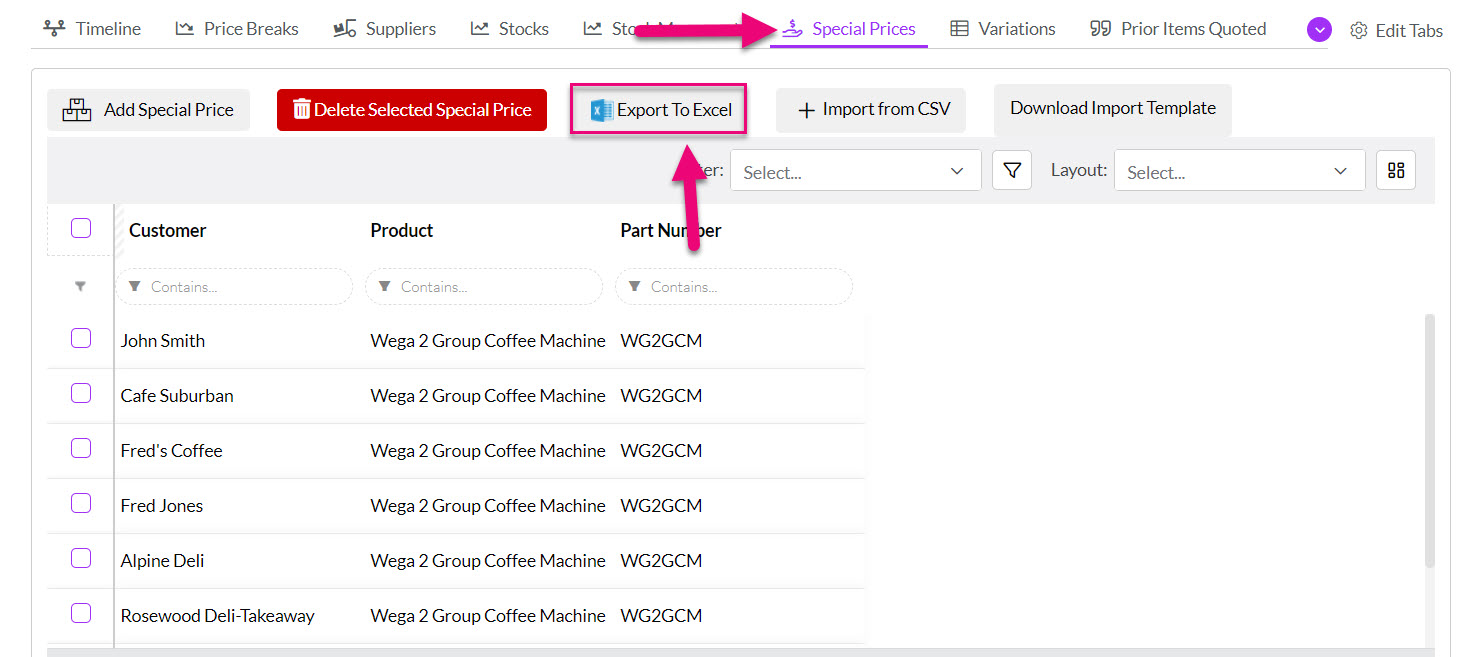Screen dimensions: 1480x657
Task: Tick the checkbox for John Smith
Action: [81, 338]
